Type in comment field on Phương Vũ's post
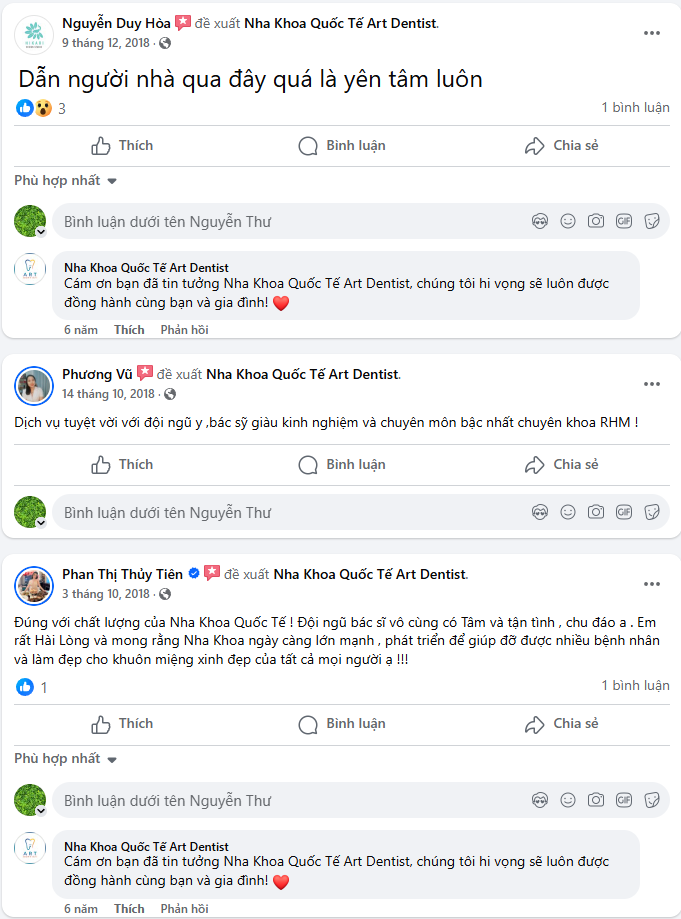Image resolution: width=681 pixels, height=919 pixels. tap(290, 512)
